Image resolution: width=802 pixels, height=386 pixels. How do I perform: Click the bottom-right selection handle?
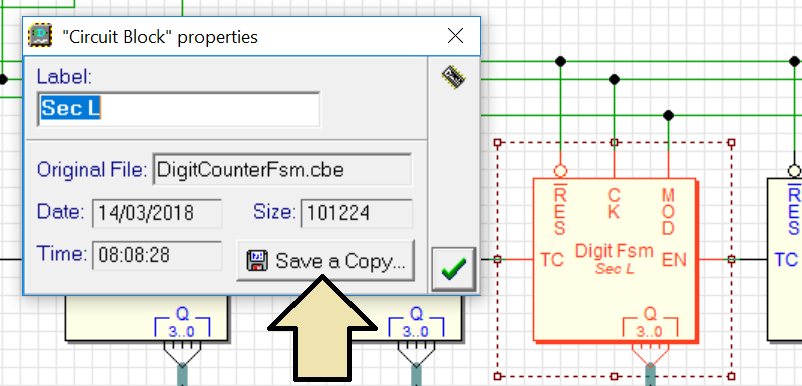[731, 376]
